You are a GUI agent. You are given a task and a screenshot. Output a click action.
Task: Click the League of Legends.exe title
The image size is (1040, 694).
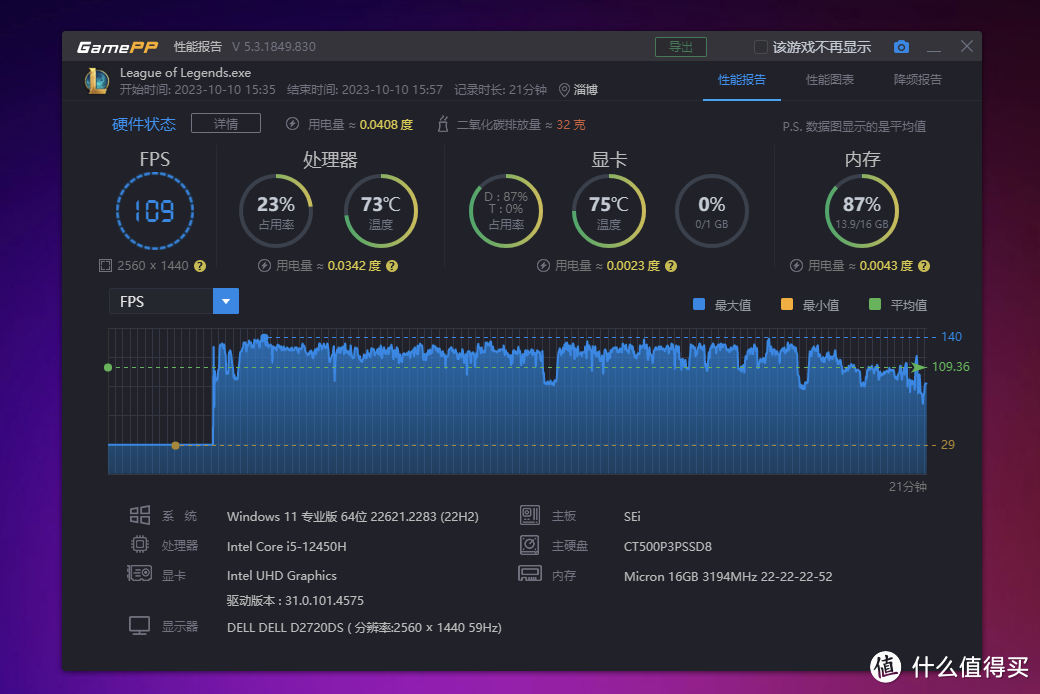pyautogui.click(x=185, y=73)
